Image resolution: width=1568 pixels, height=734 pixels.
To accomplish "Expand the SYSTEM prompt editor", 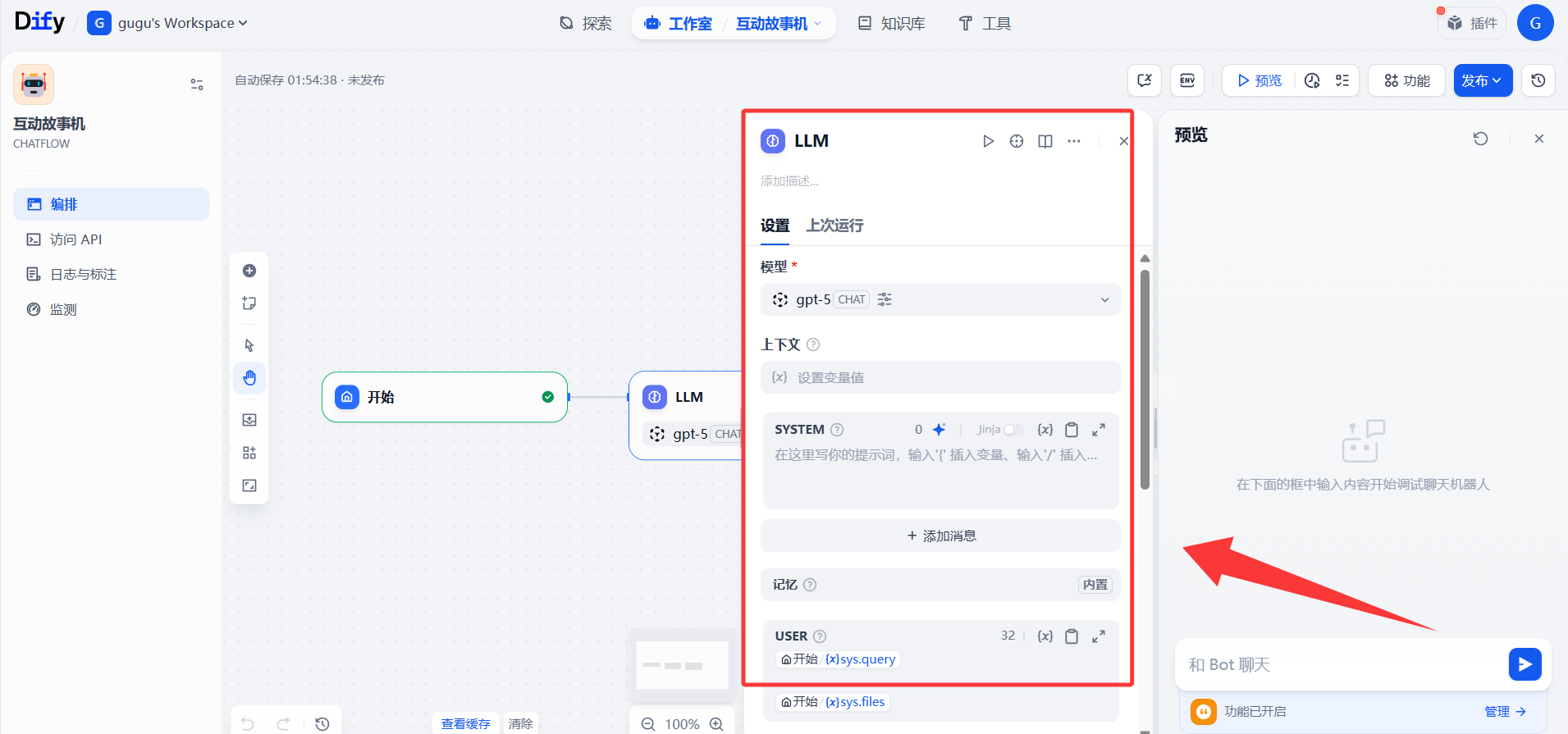I will 1099,430.
